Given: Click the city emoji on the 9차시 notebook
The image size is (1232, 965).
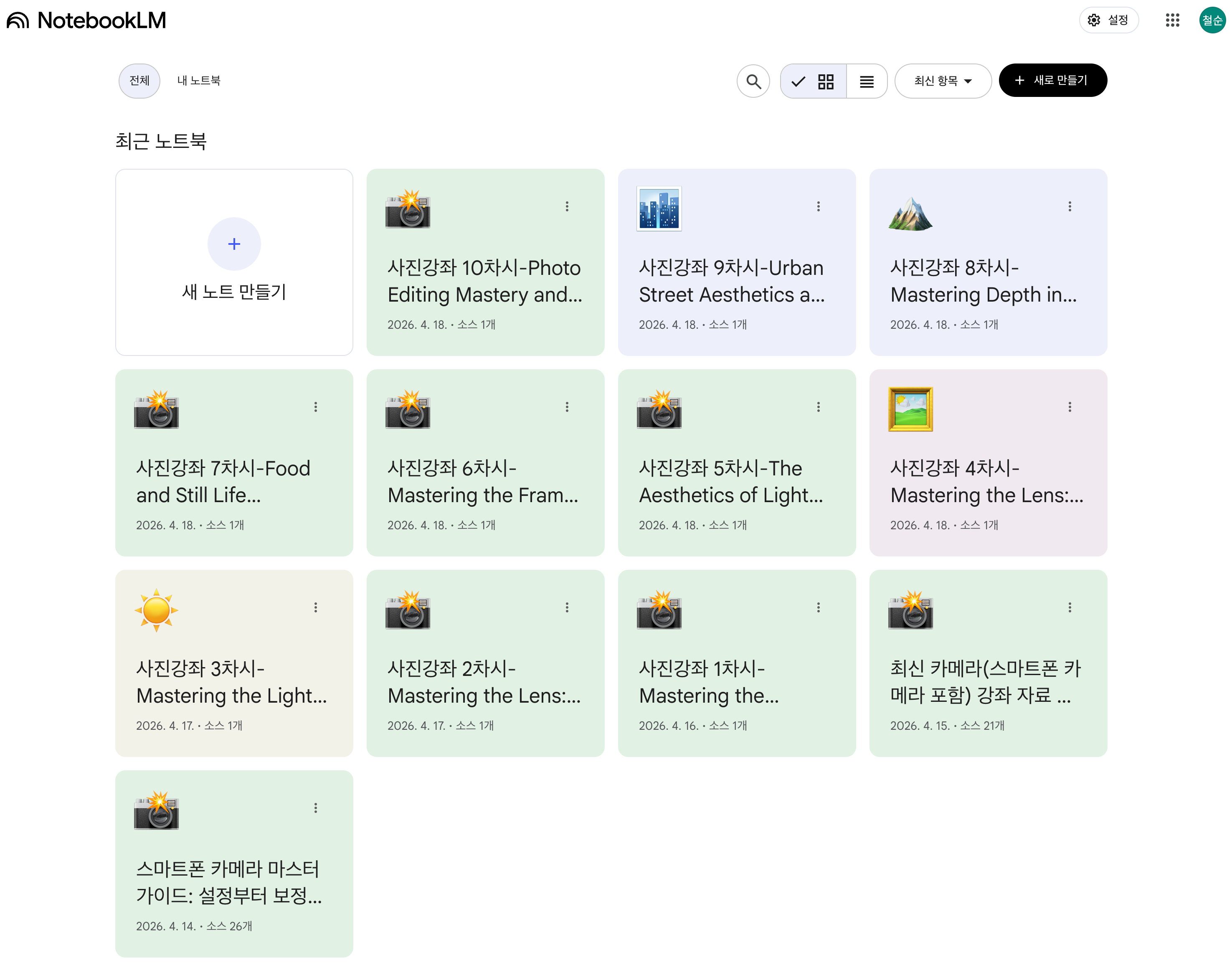Looking at the screenshot, I should click(x=659, y=208).
